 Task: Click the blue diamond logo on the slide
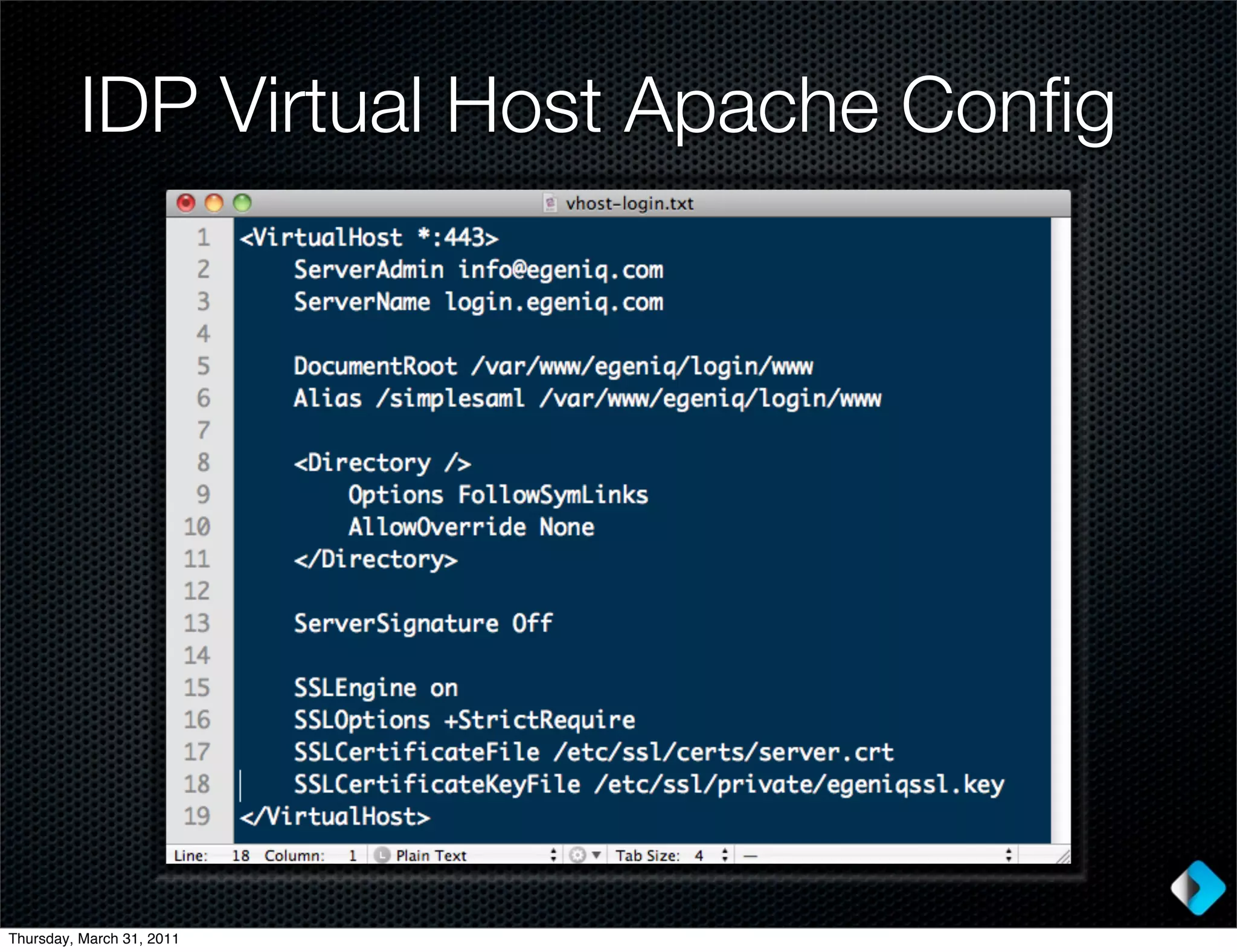1198,887
